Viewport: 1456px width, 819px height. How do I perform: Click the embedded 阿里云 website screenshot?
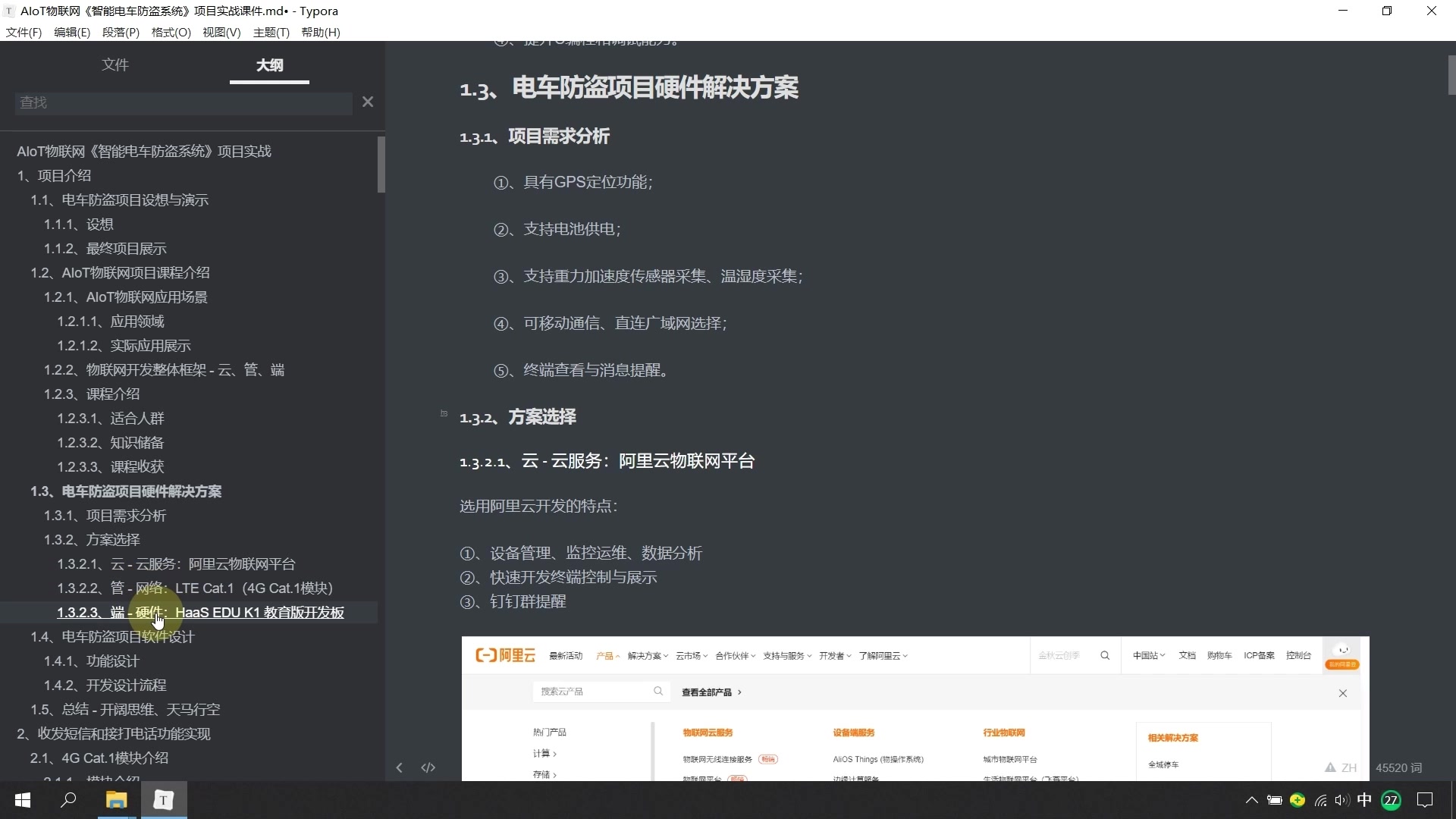pyautogui.click(x=915, y=708)
